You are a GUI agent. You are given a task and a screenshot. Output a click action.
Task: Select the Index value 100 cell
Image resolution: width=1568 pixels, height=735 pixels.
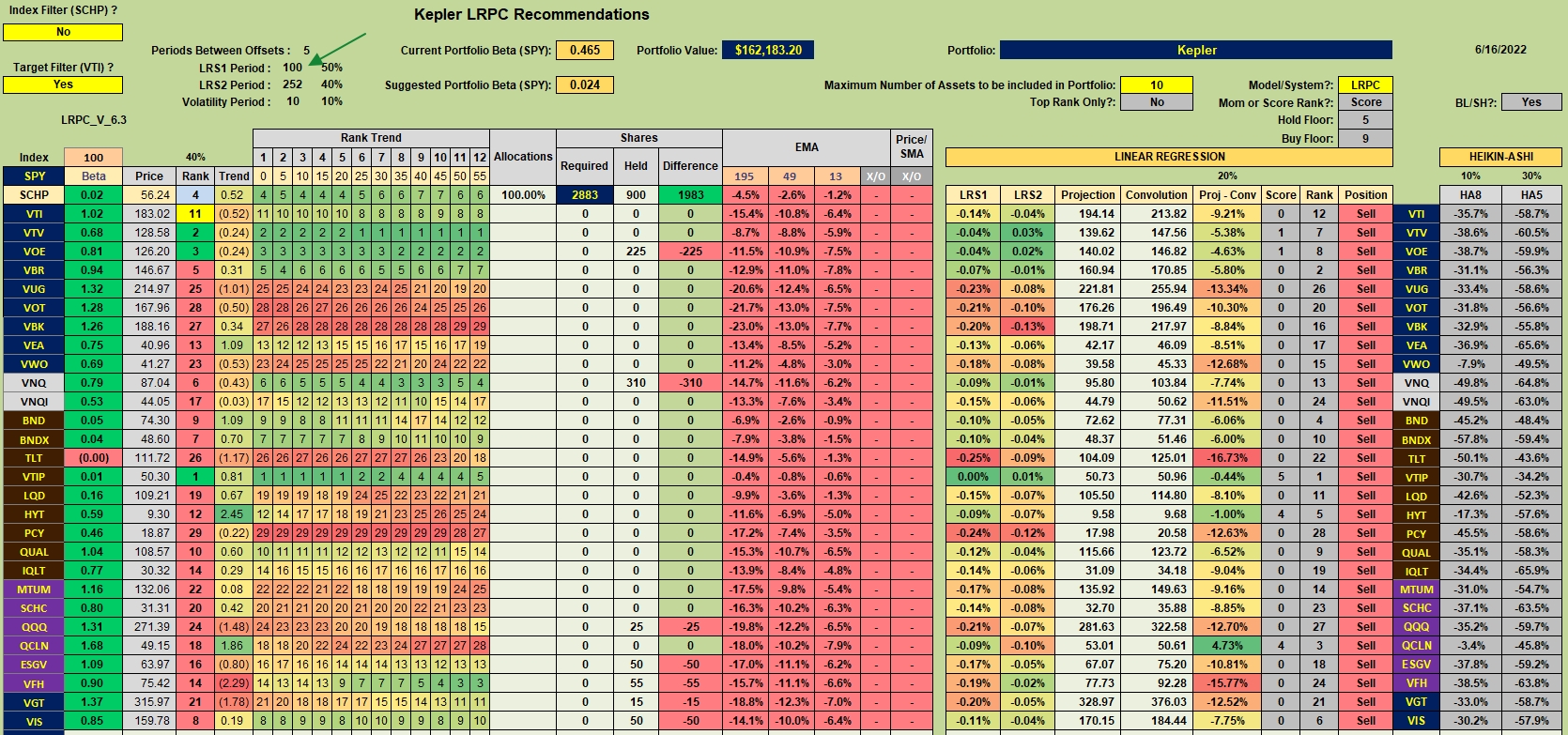click(93, 157)
